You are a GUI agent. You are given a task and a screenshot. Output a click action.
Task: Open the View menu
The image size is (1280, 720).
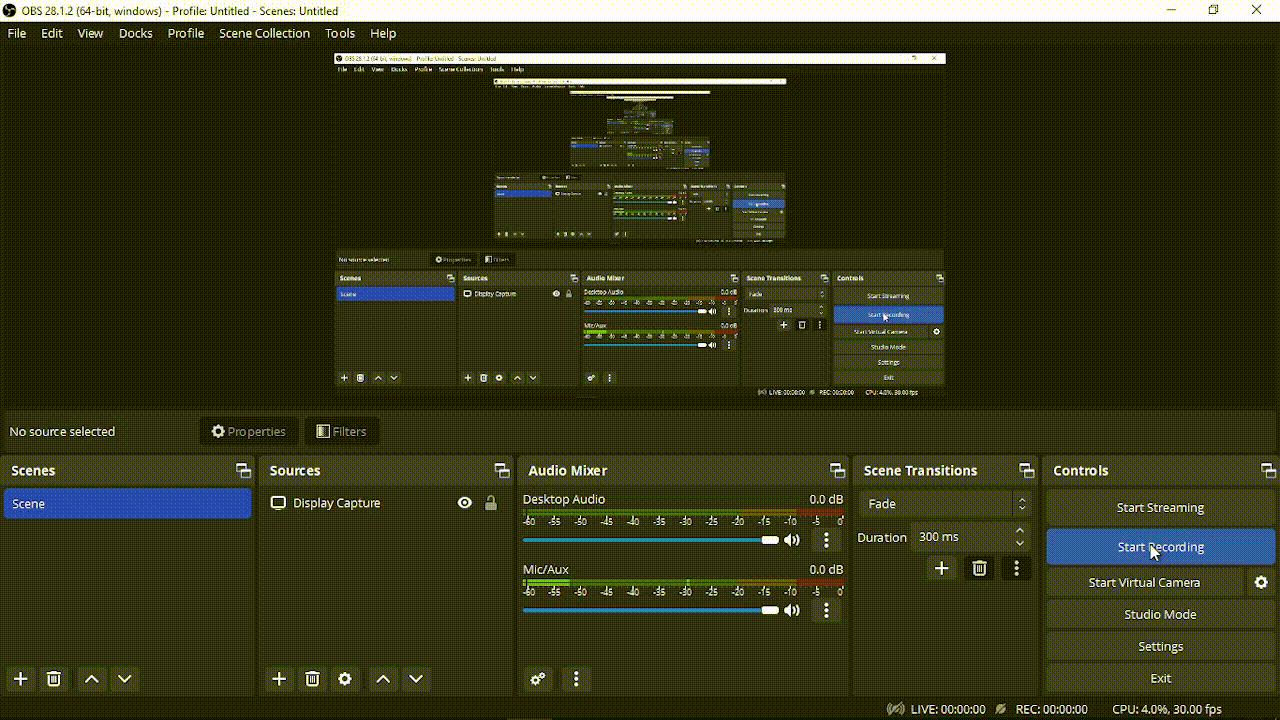pos(90,33)
